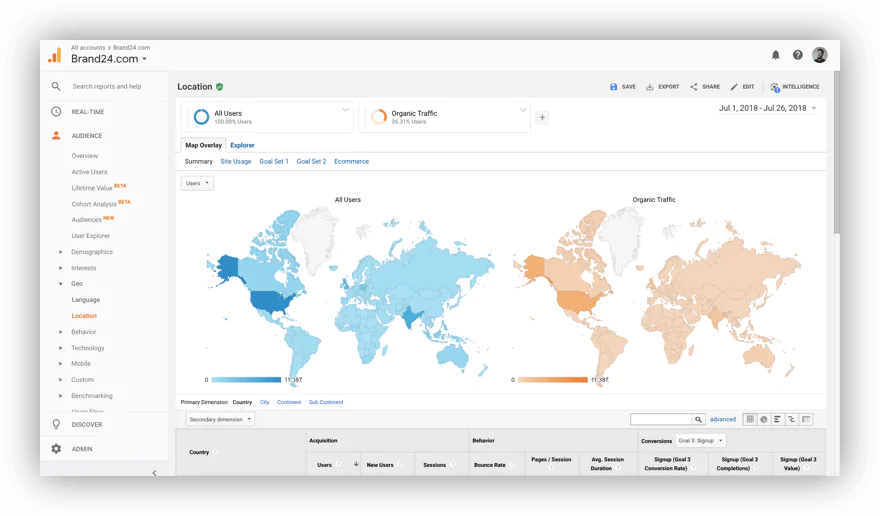This screenshot has width=880, height=516.
Task: Click the table search input field
Action: coord(661,419)
